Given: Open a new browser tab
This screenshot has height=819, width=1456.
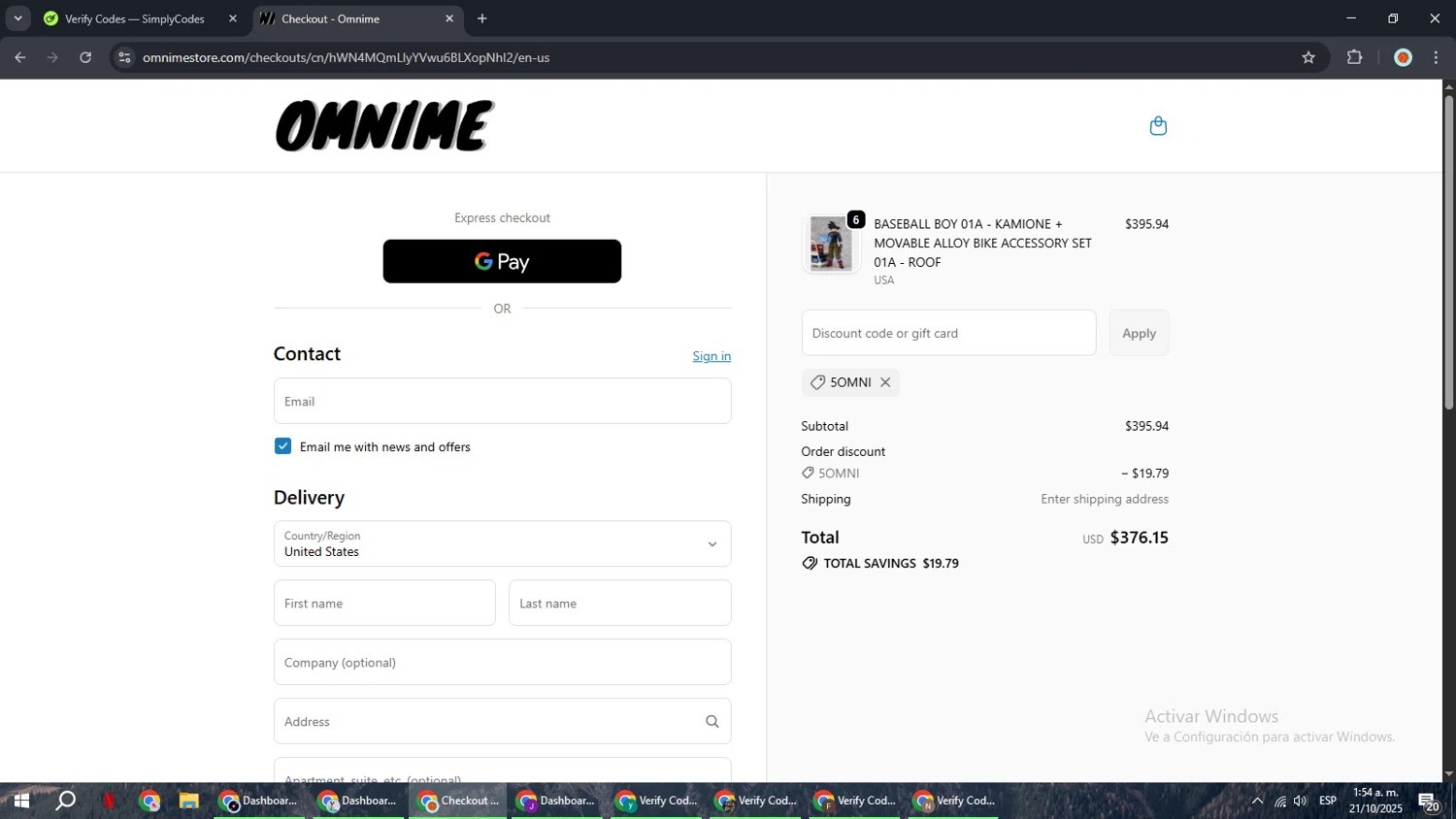Looking at the screenshot, I should tap(482, 18).
